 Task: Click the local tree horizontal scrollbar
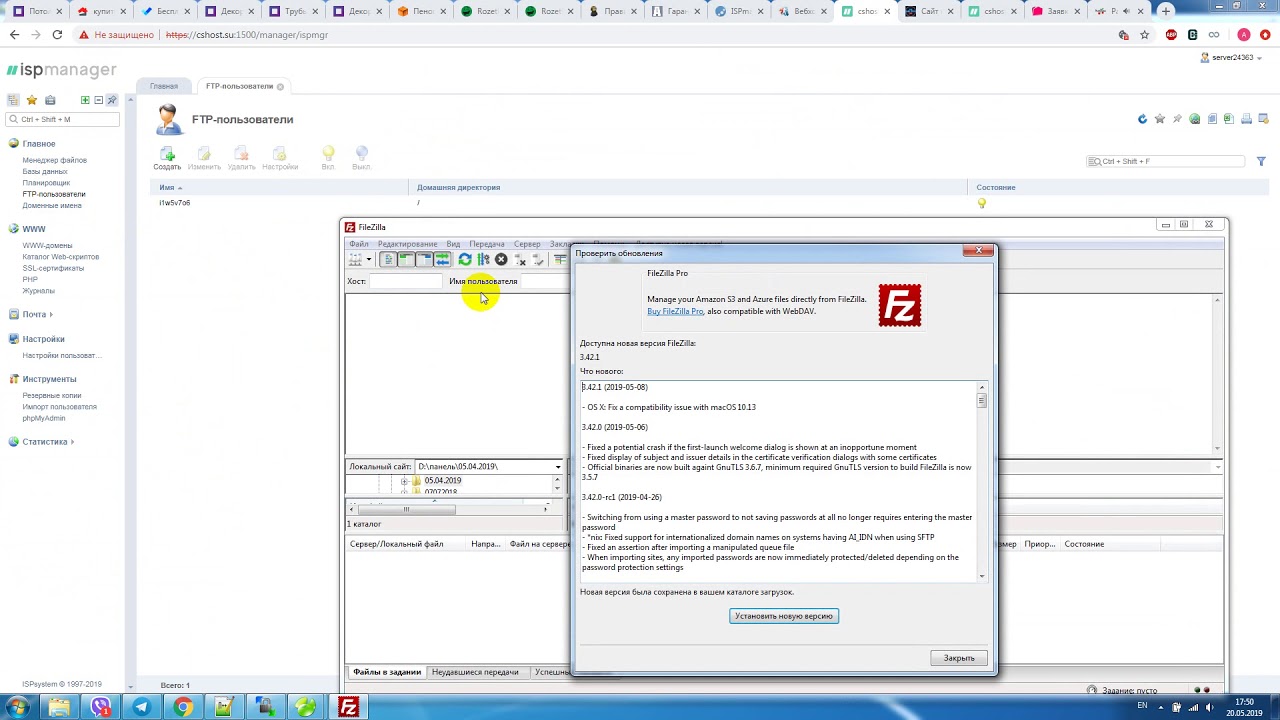click(406, 509)
